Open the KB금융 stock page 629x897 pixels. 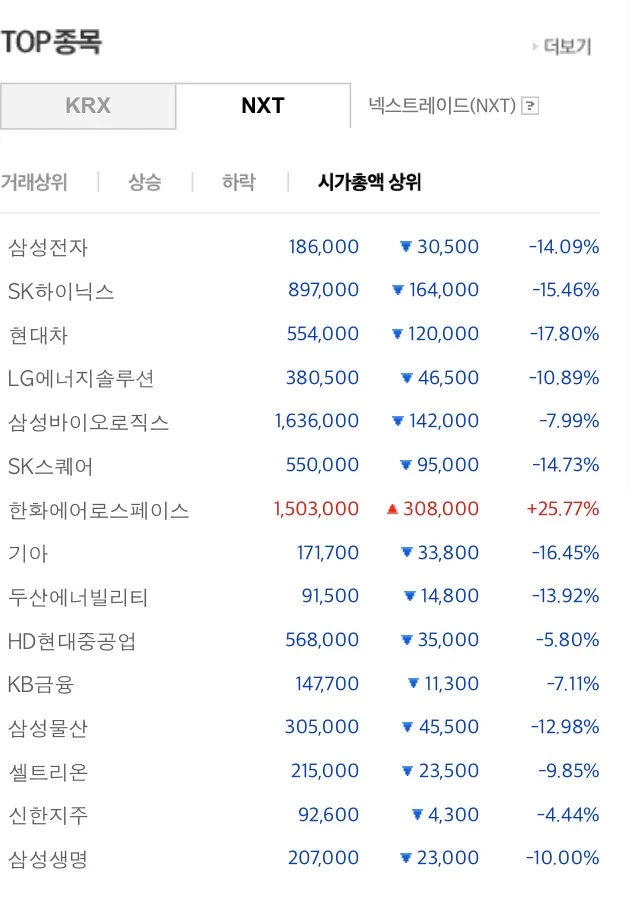[x=41, y=684]
